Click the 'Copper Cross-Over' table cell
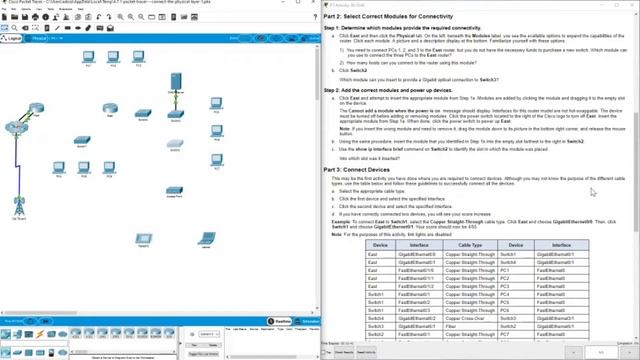The width and height of the screenshot is (640, 360). click(x=470, y=318)
